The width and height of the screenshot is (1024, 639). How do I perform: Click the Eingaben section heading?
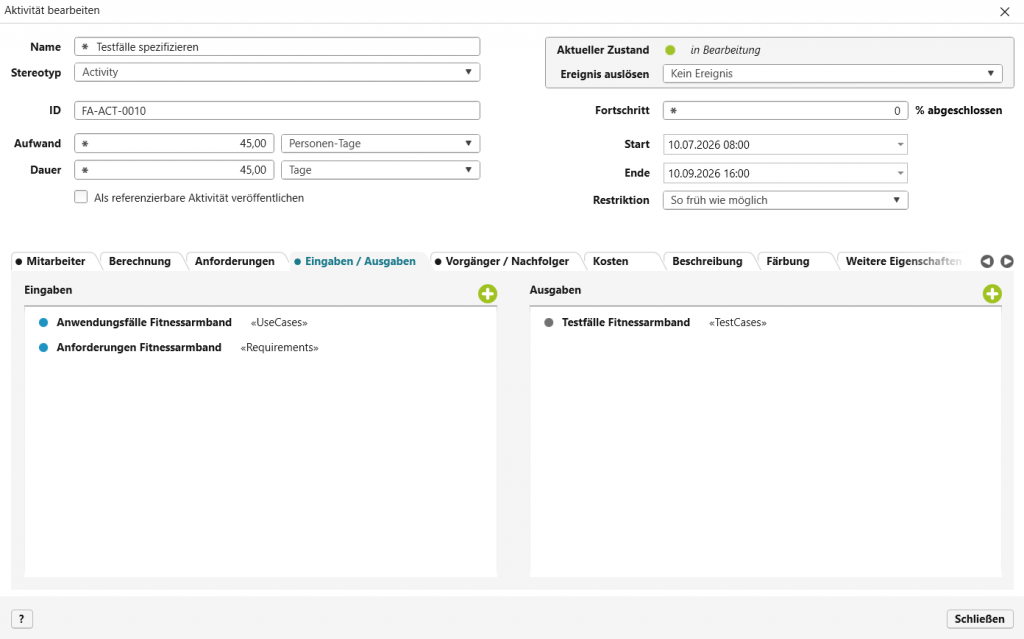pyautogui.click(x=48, y=289)
